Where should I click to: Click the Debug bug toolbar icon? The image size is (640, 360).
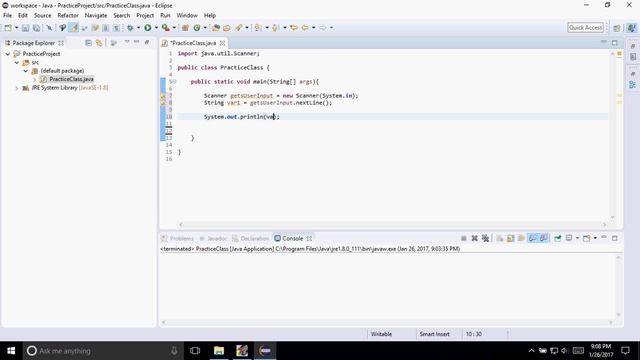point(130,28)
